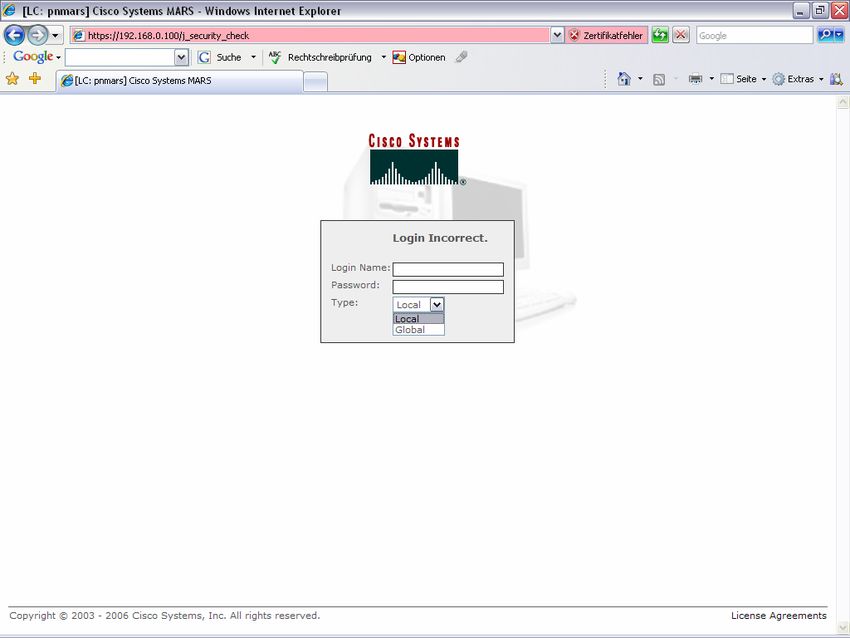This screenshot has width=850, height=638.
Task: Open the License Agreements link
Action: point(778,615)
